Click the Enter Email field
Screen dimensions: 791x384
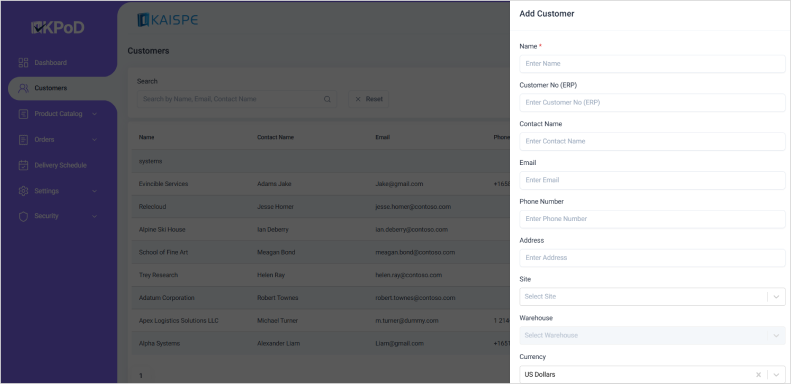pyautogui.click(x=652, y=180)
